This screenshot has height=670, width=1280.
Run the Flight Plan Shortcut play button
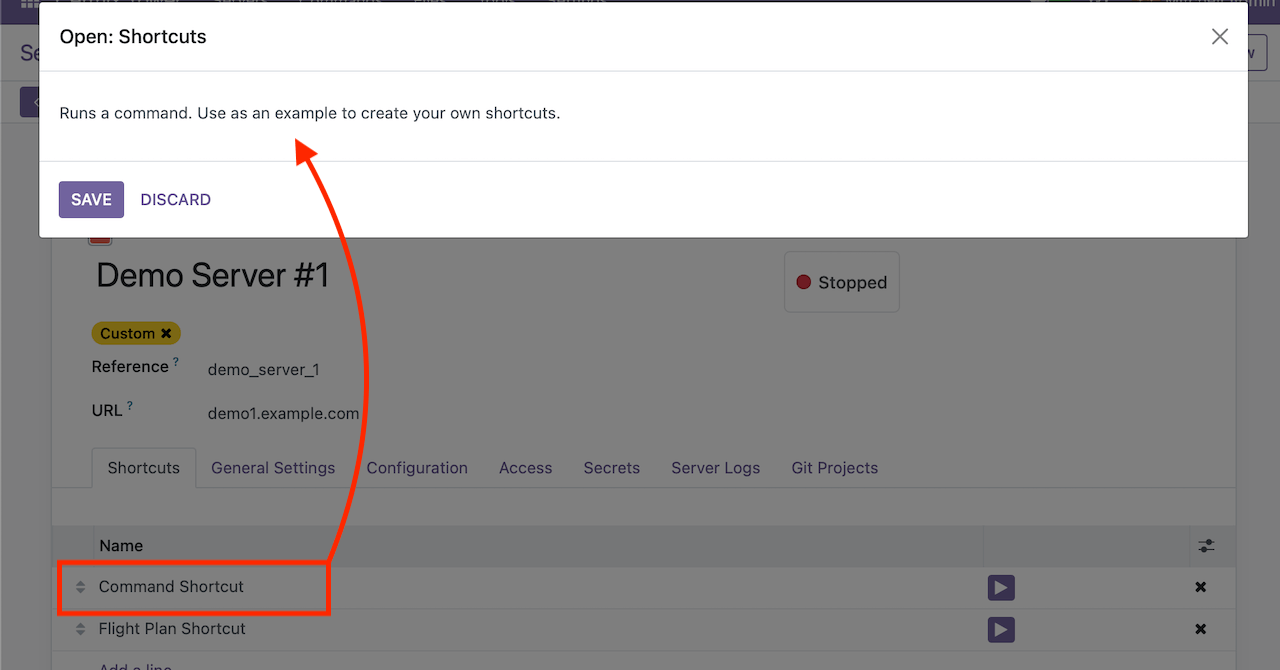[x=1001, y=629]
